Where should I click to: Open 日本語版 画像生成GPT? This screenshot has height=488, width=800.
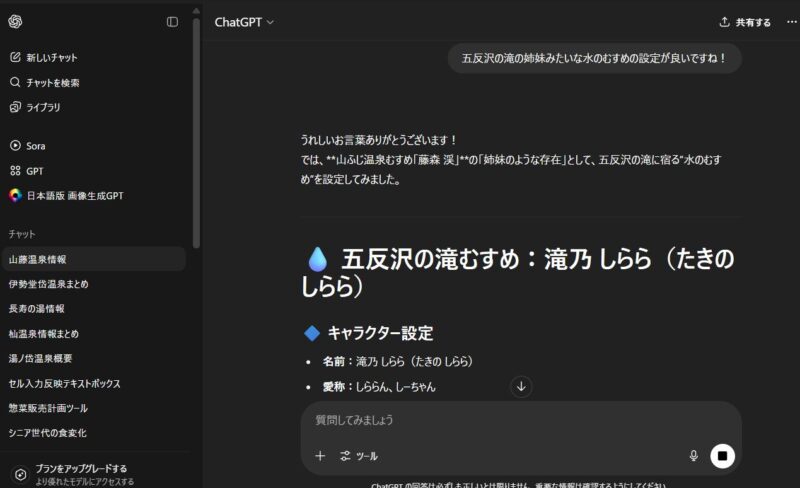click(66, 196)
